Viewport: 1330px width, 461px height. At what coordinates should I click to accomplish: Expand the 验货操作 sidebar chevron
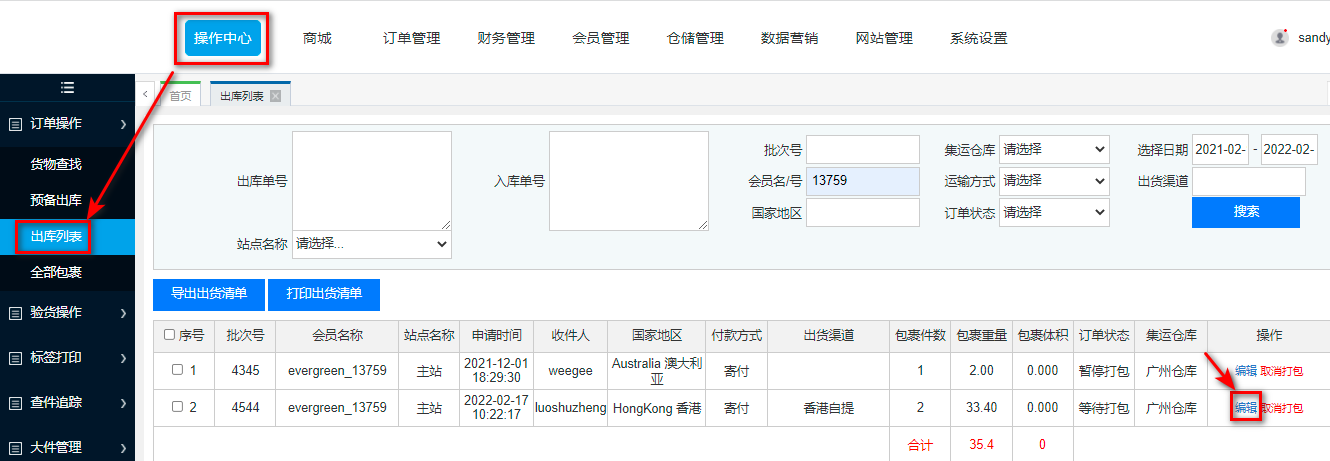[x=123, y=313]
